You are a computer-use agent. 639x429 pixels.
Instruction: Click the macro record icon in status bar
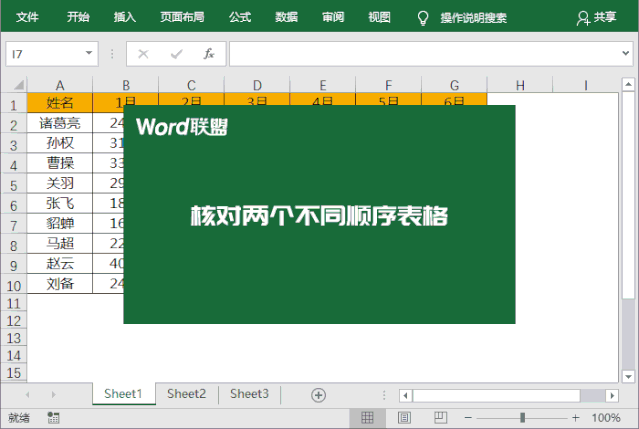[x=53, y=418]
